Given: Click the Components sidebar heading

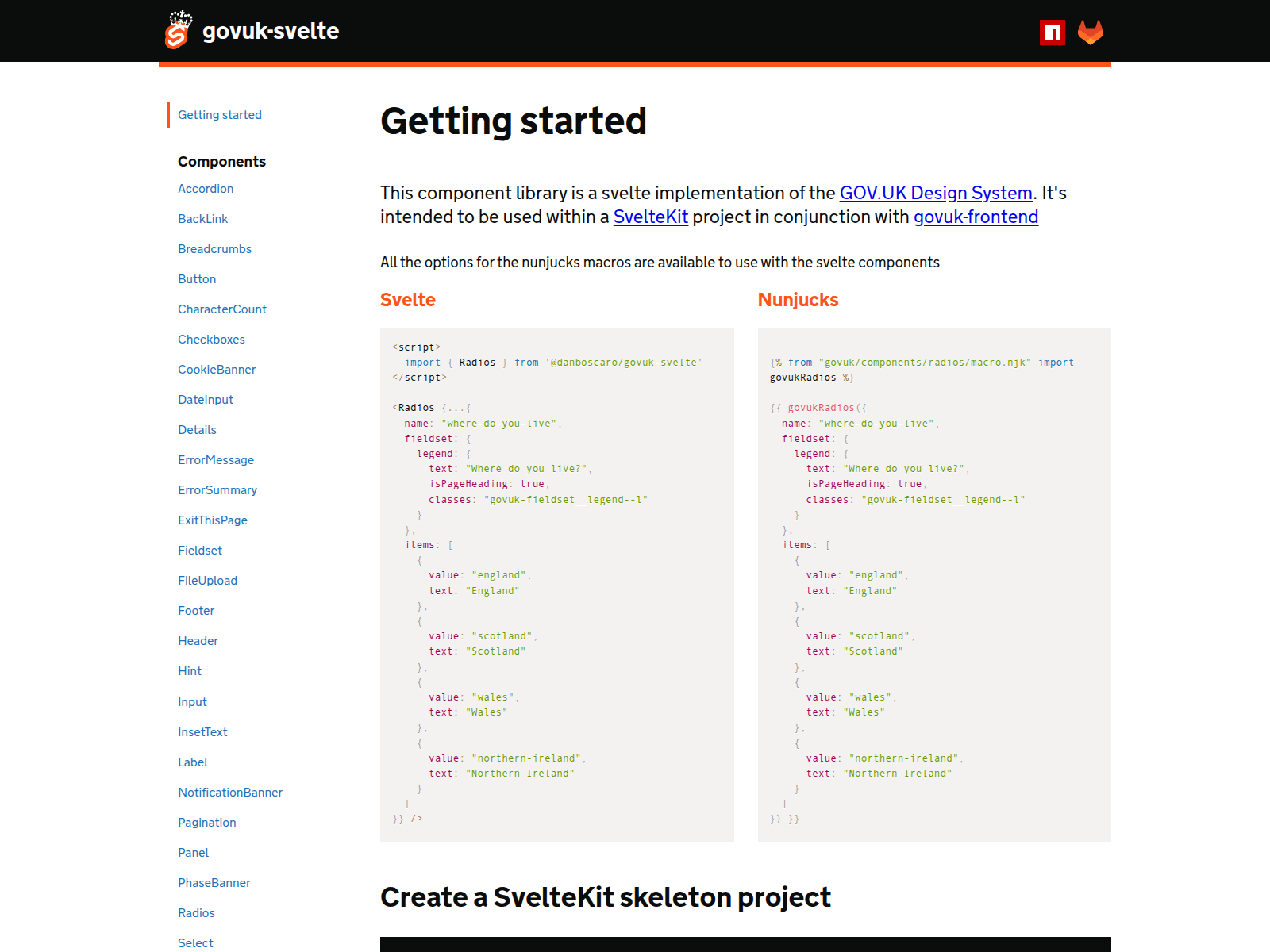Looking at the screenshot, I should click(221, 162).
